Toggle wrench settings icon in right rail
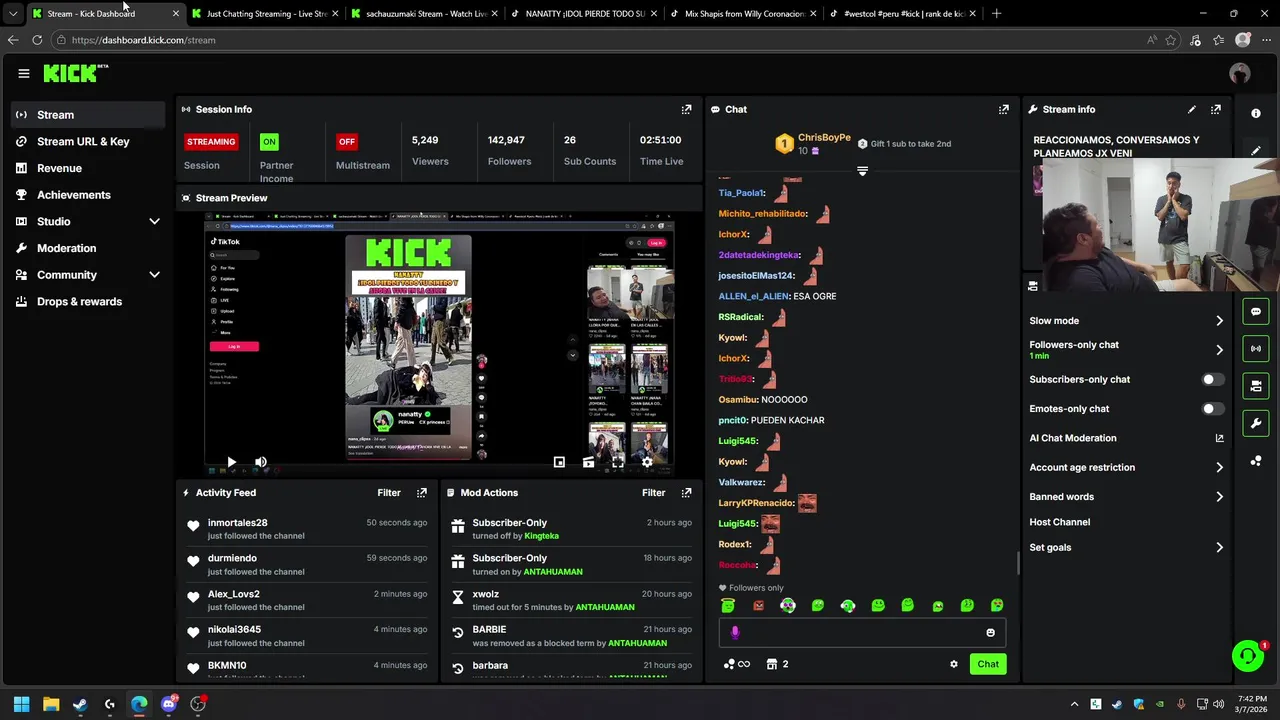 tap(1256, 423)
